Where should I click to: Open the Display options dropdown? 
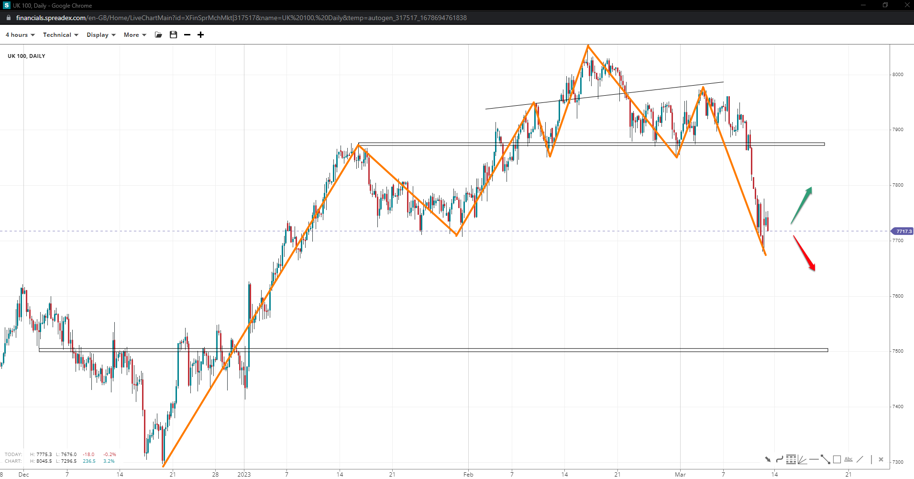tap(101, 35)
